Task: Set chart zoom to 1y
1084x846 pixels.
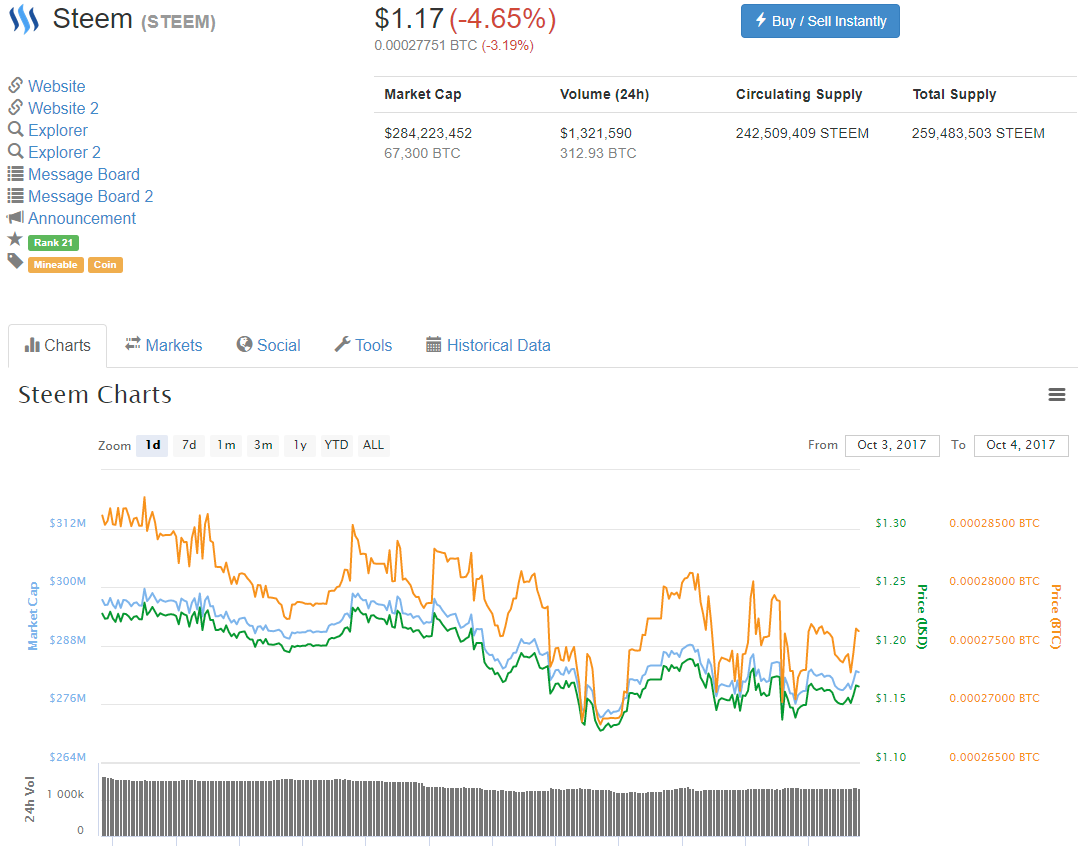Action: [300, 445]
